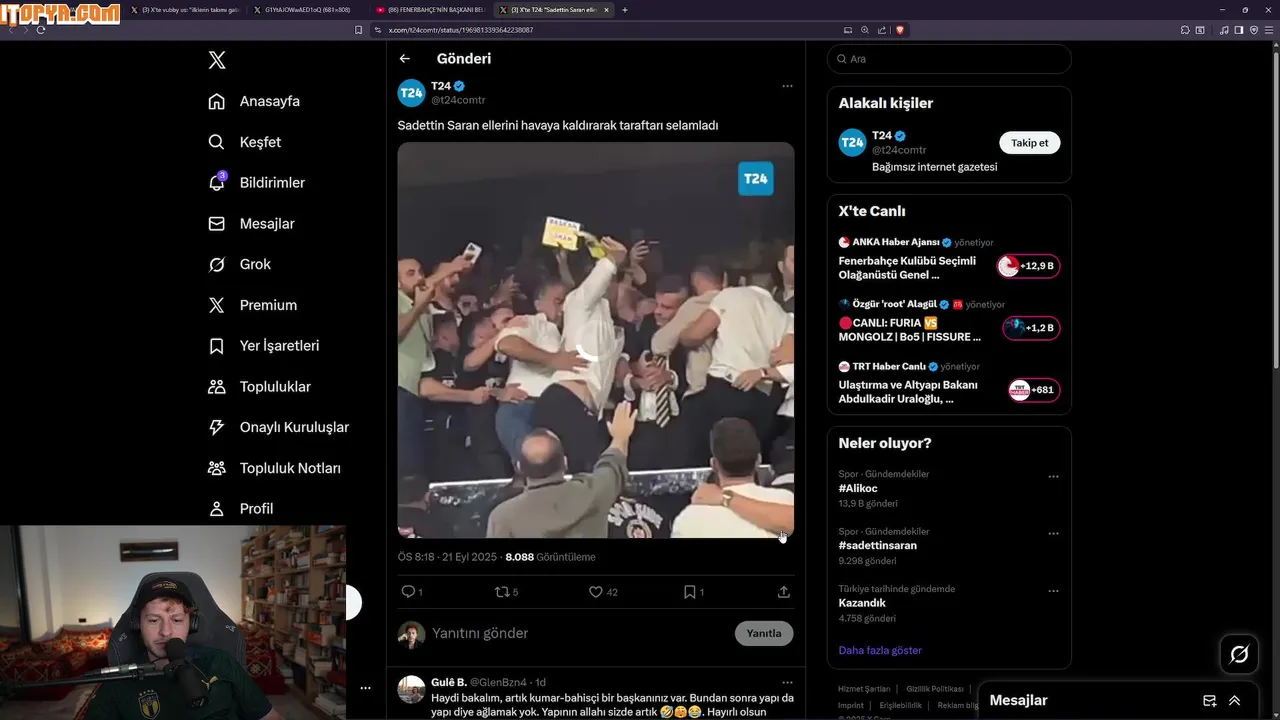Open the Premium page

253,305
